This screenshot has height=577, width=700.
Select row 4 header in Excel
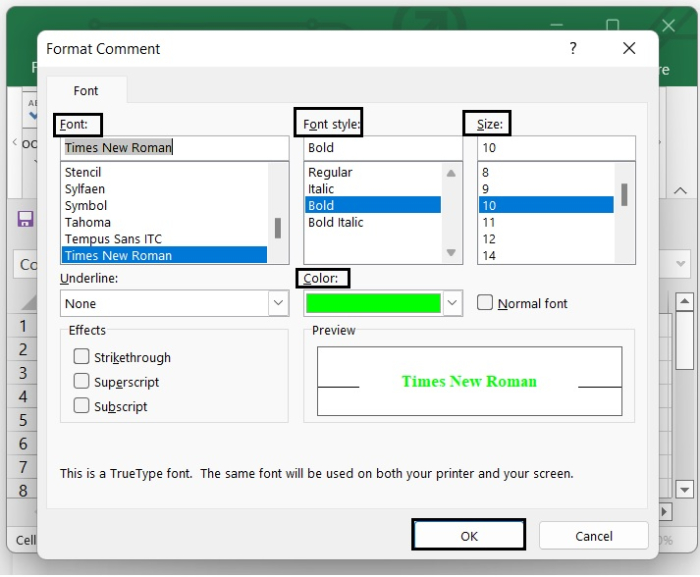(x=22, y=397)
